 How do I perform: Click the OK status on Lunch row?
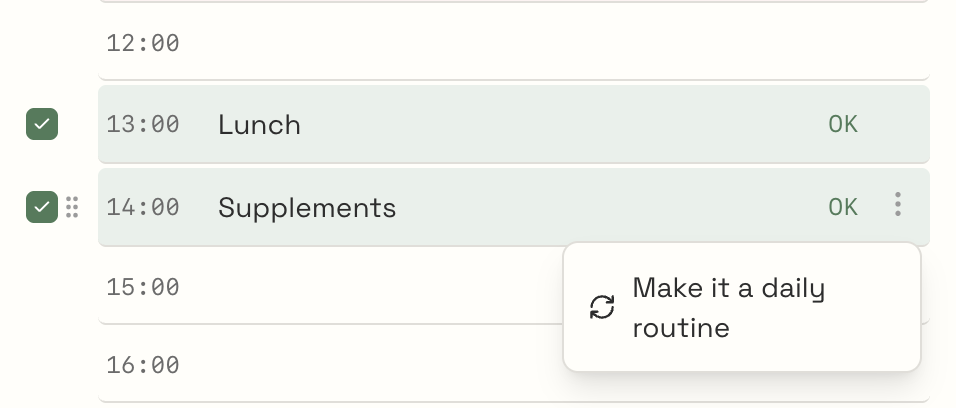842,124
